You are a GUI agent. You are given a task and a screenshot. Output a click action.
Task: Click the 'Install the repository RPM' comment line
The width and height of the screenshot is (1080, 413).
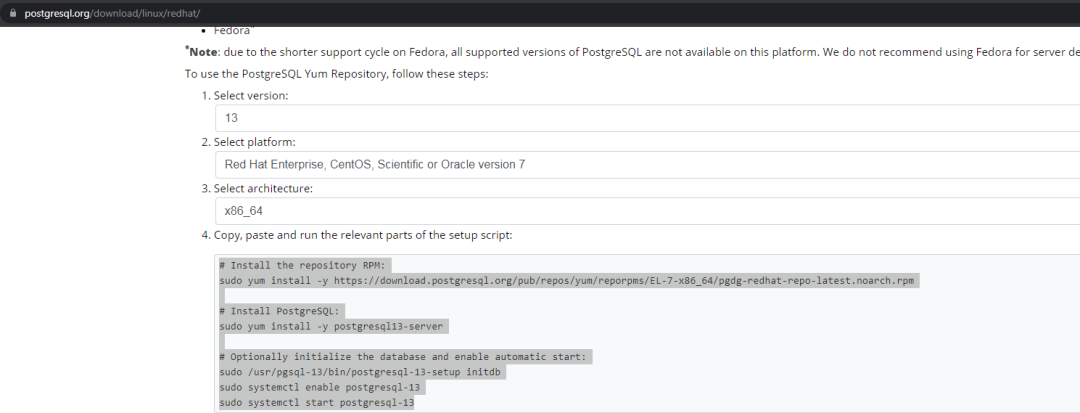click(307, 265)
